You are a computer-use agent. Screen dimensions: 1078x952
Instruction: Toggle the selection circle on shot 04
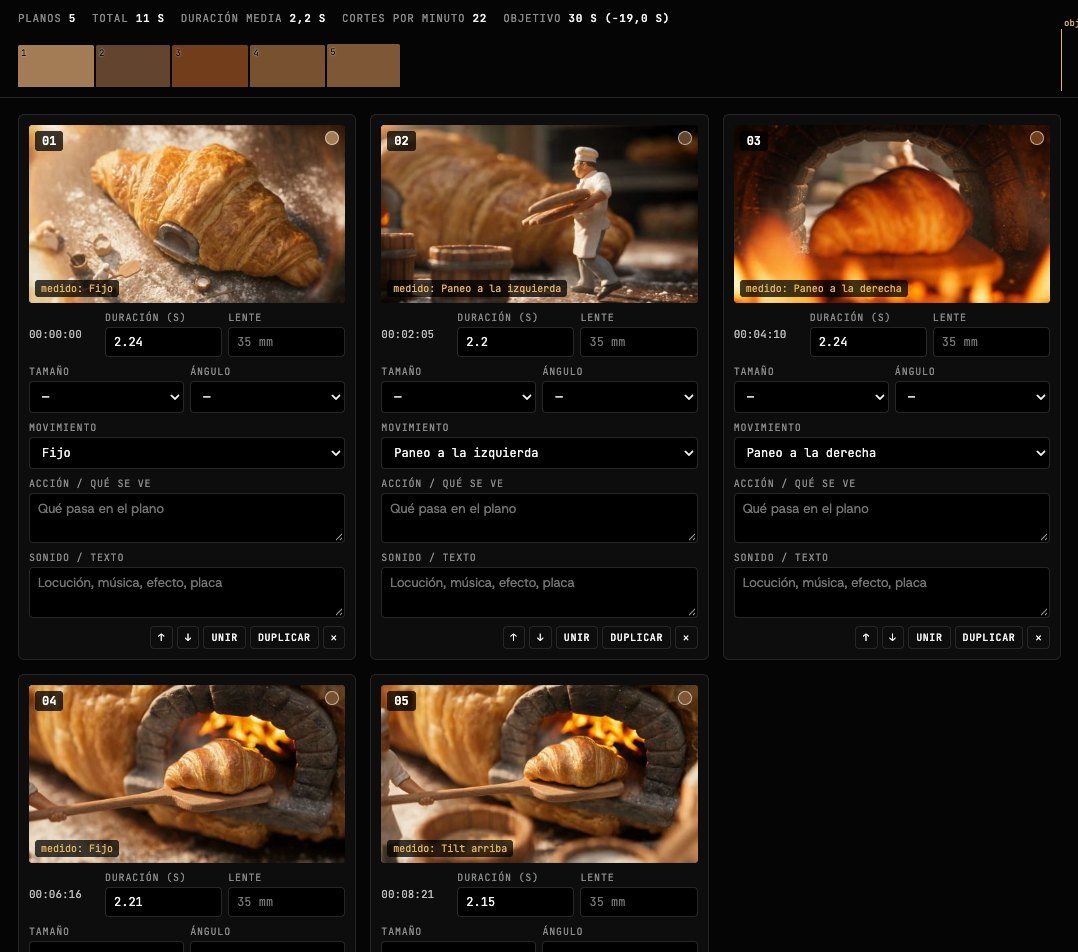point(332,698)
